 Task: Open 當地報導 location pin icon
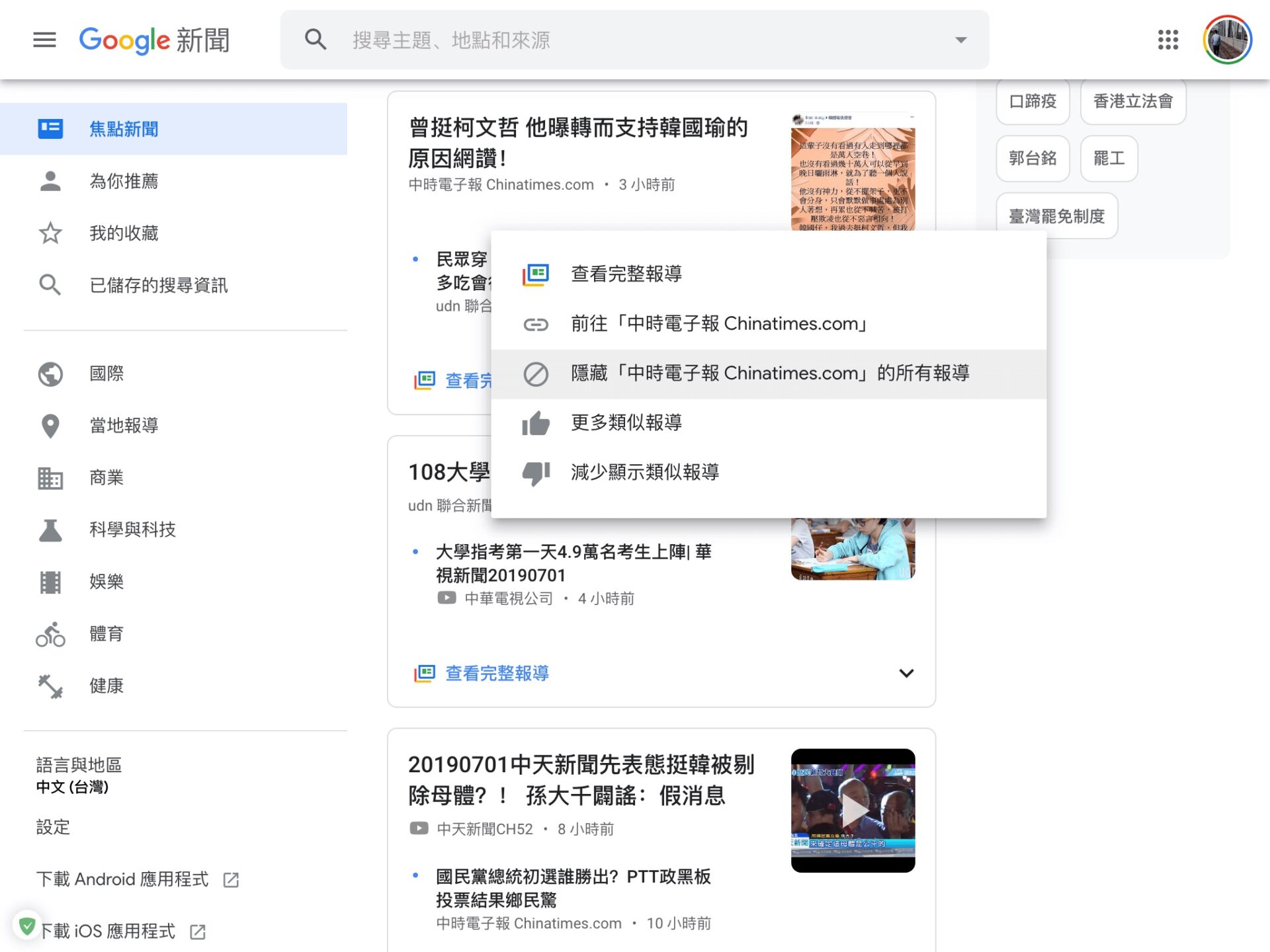(x=50, y=426)
